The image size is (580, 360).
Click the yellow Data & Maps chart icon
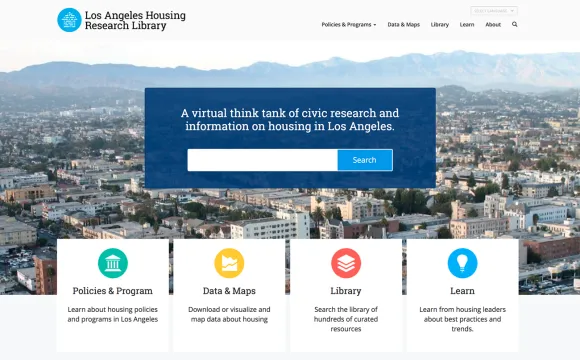tap(229, 263)
